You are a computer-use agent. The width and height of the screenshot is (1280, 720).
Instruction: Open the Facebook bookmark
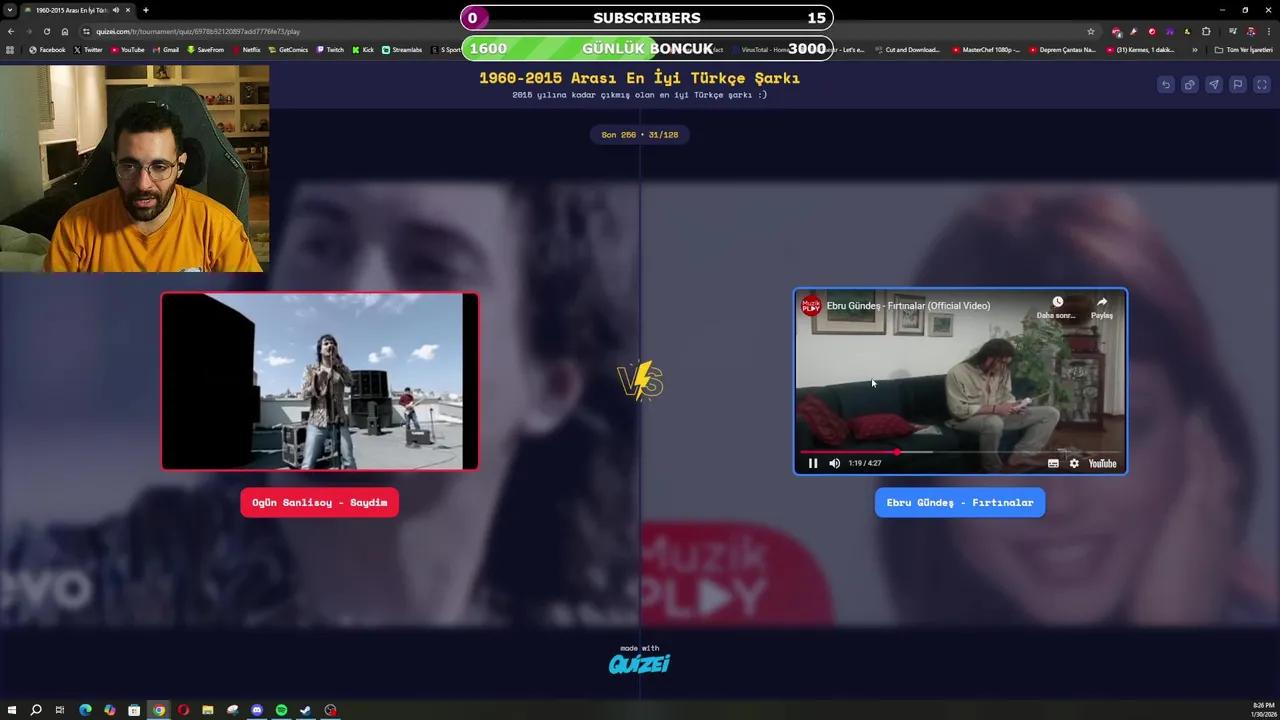pos(47,50)
